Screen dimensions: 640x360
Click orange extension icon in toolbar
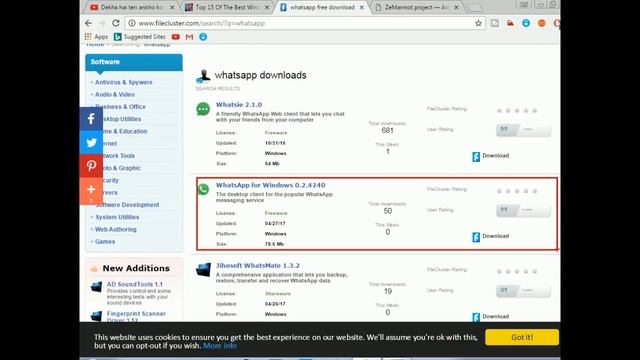point(542,23)
